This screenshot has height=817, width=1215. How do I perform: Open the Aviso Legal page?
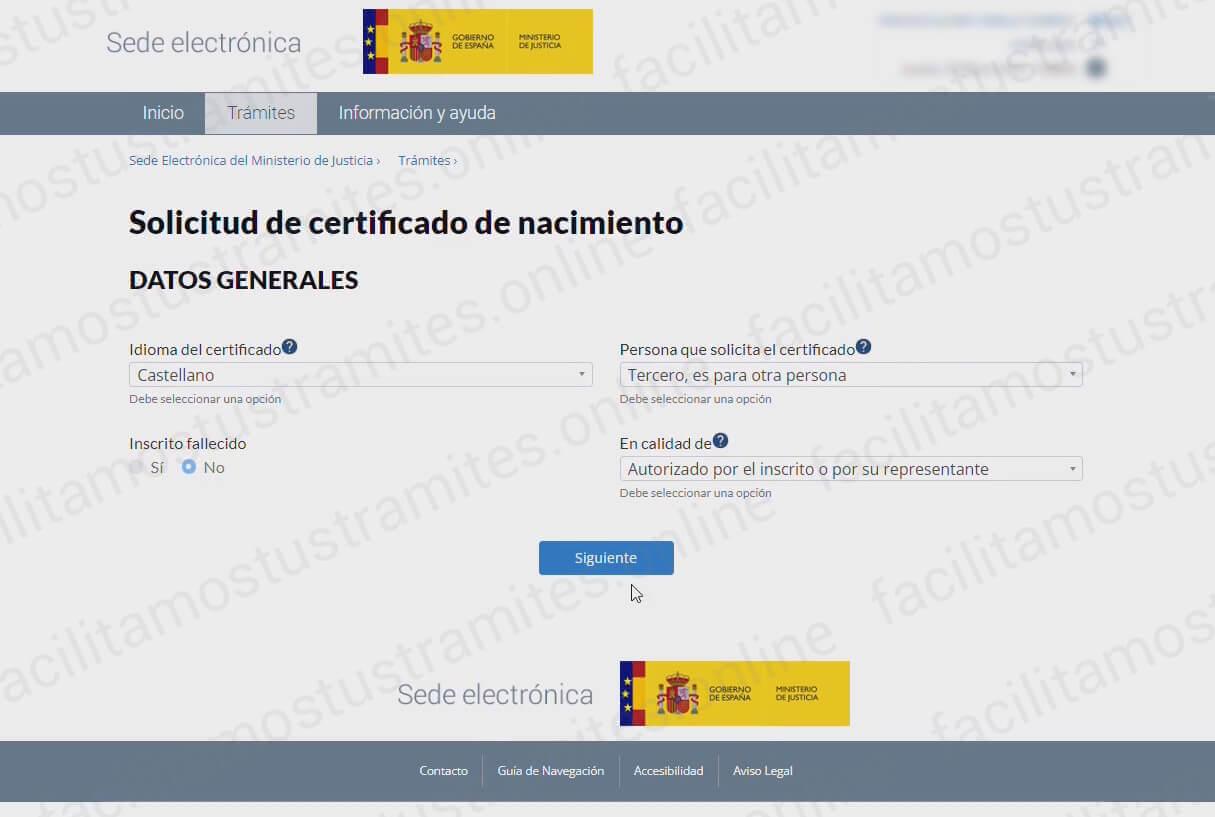762,770
